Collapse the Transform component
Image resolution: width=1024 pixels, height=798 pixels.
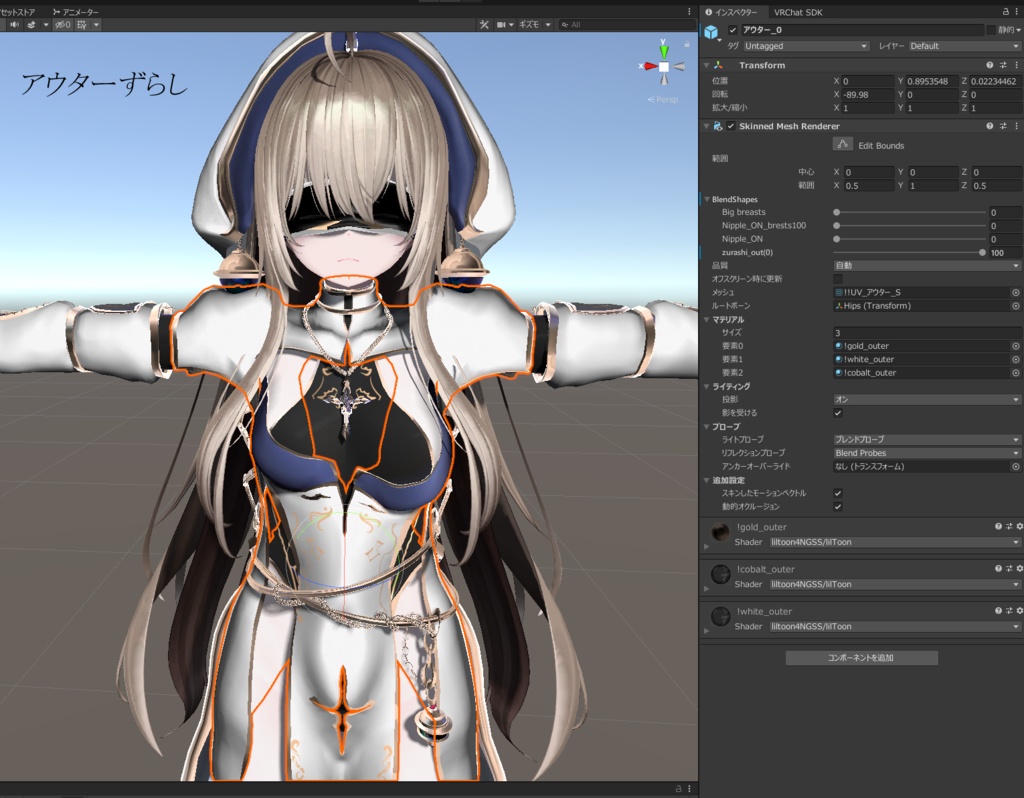706,65
